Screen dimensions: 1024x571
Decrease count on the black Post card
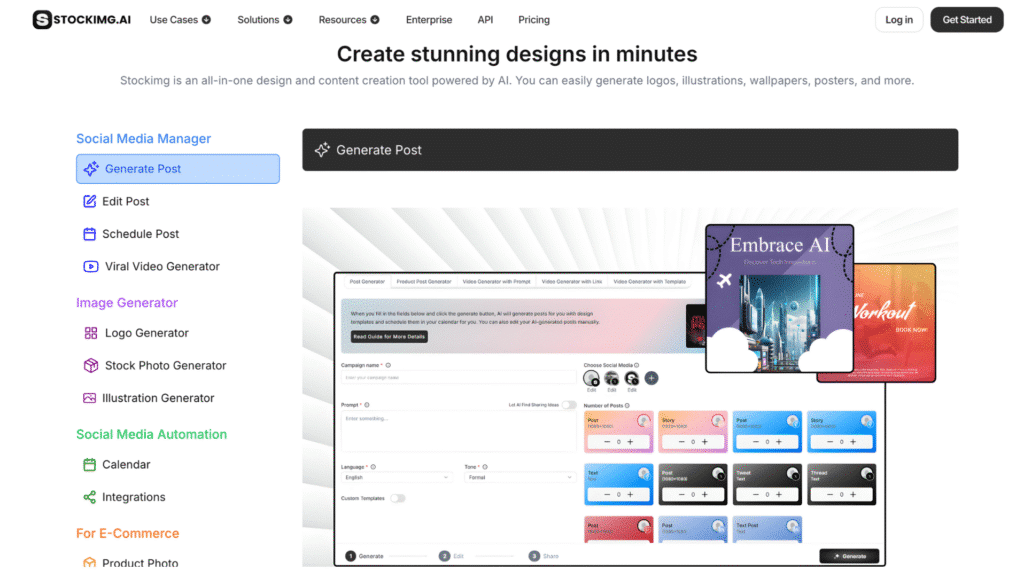tap(681, 495)
